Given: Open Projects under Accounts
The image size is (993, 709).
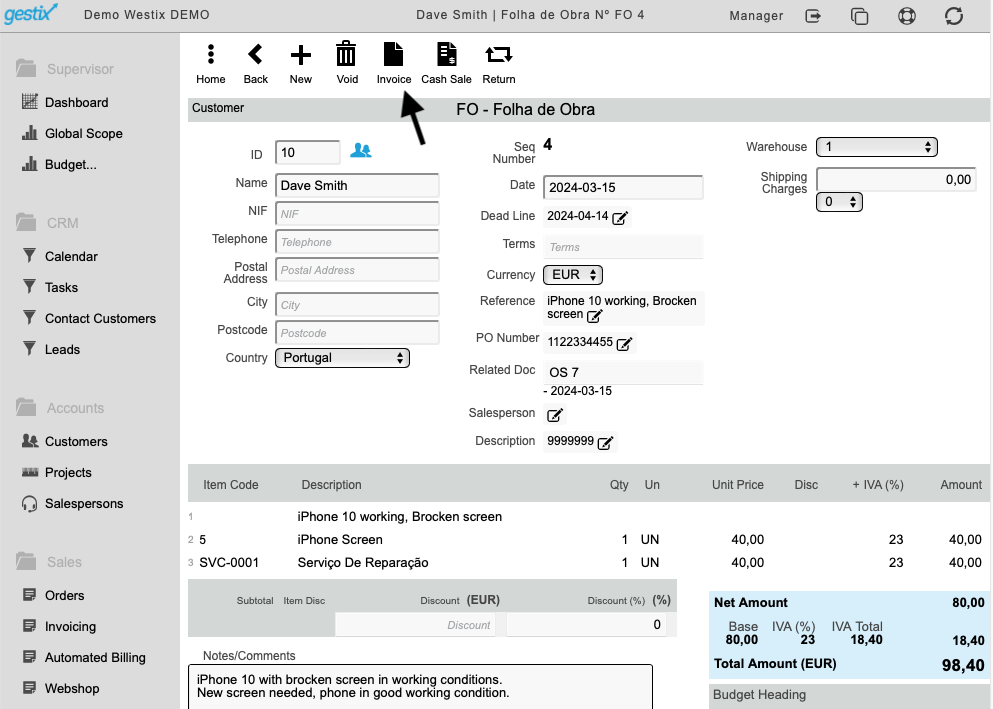Looking at the screenshot, I should (x=56, y=472).
